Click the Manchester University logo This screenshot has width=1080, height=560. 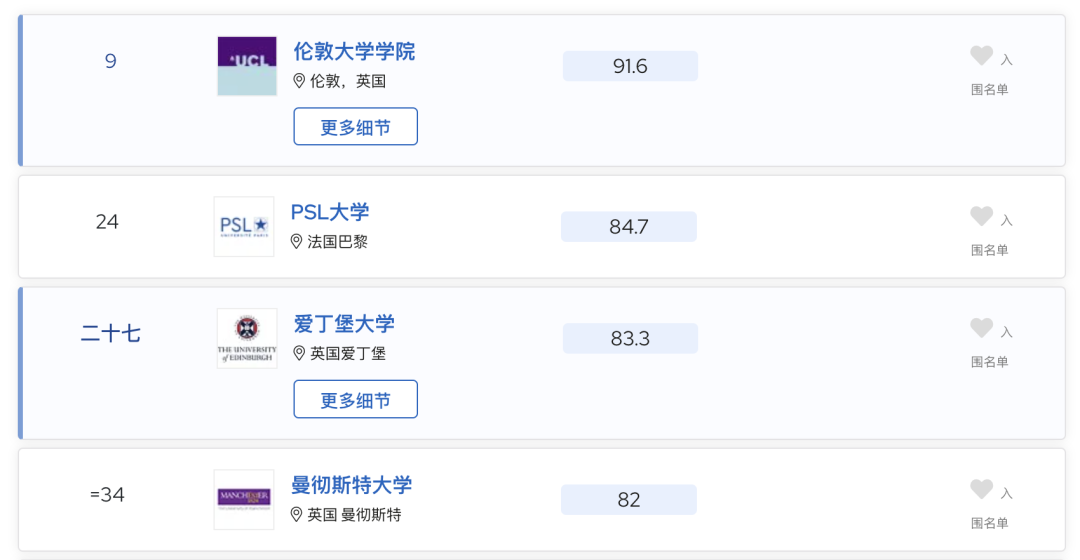244,499
